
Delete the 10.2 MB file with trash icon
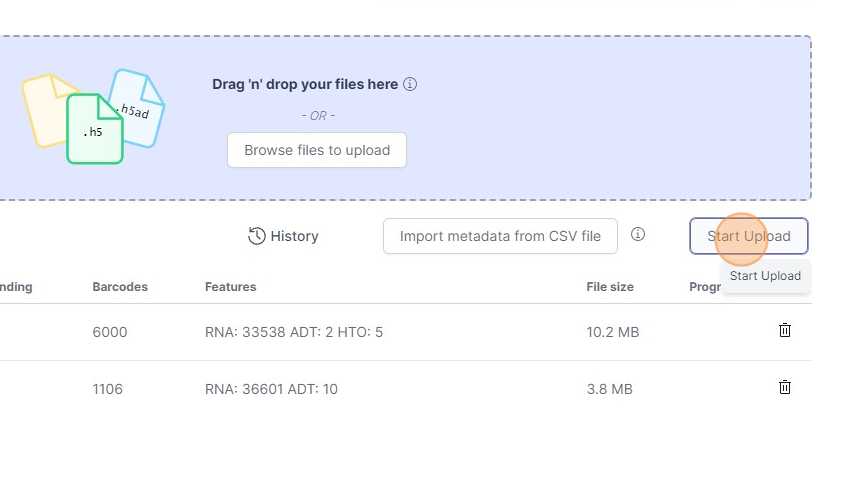[x=785, y=330]
